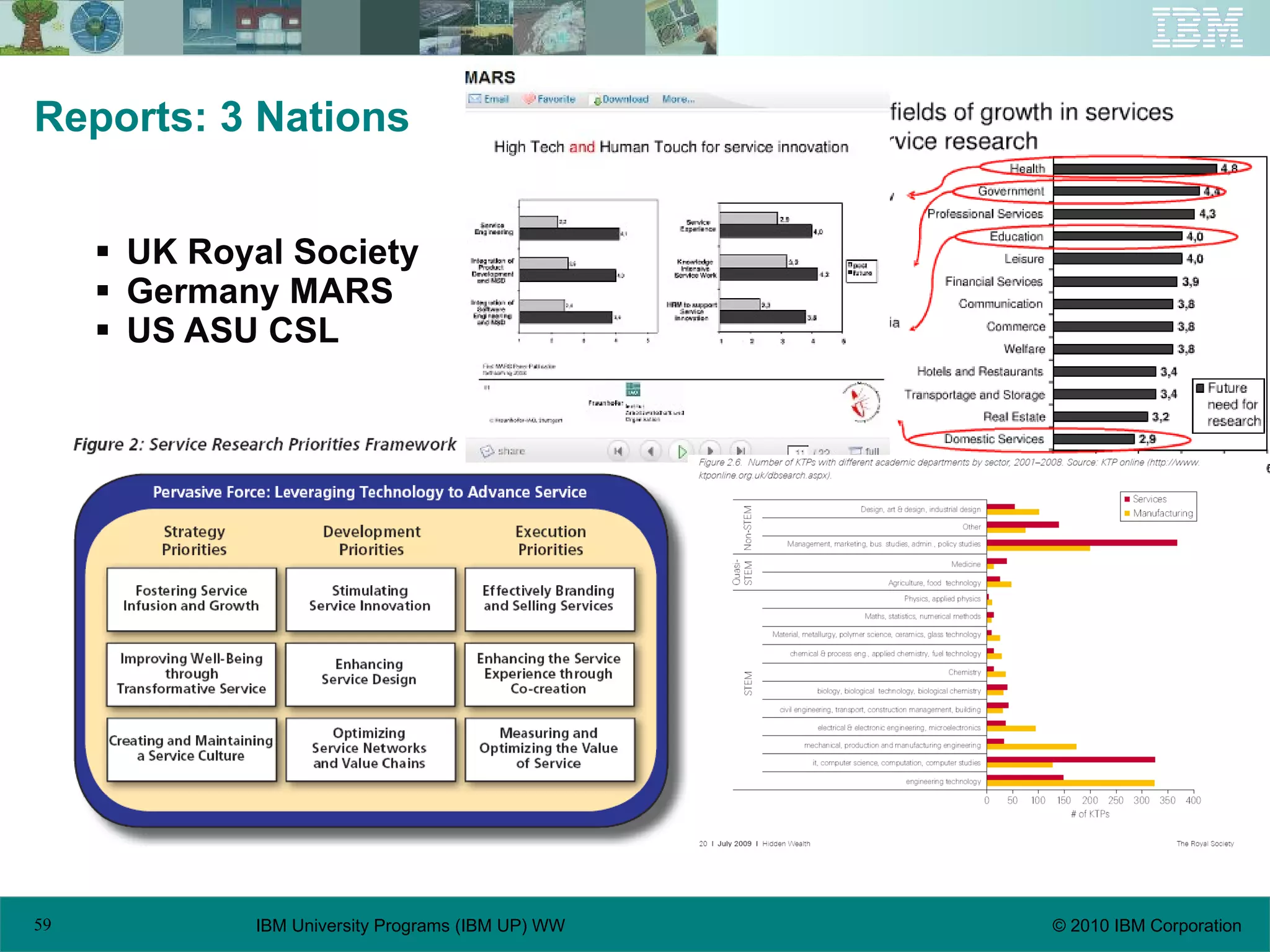The height and width of the screenshot is (952, 1270).
Task: Click the Real Estate label
Action: (1014, 416)
